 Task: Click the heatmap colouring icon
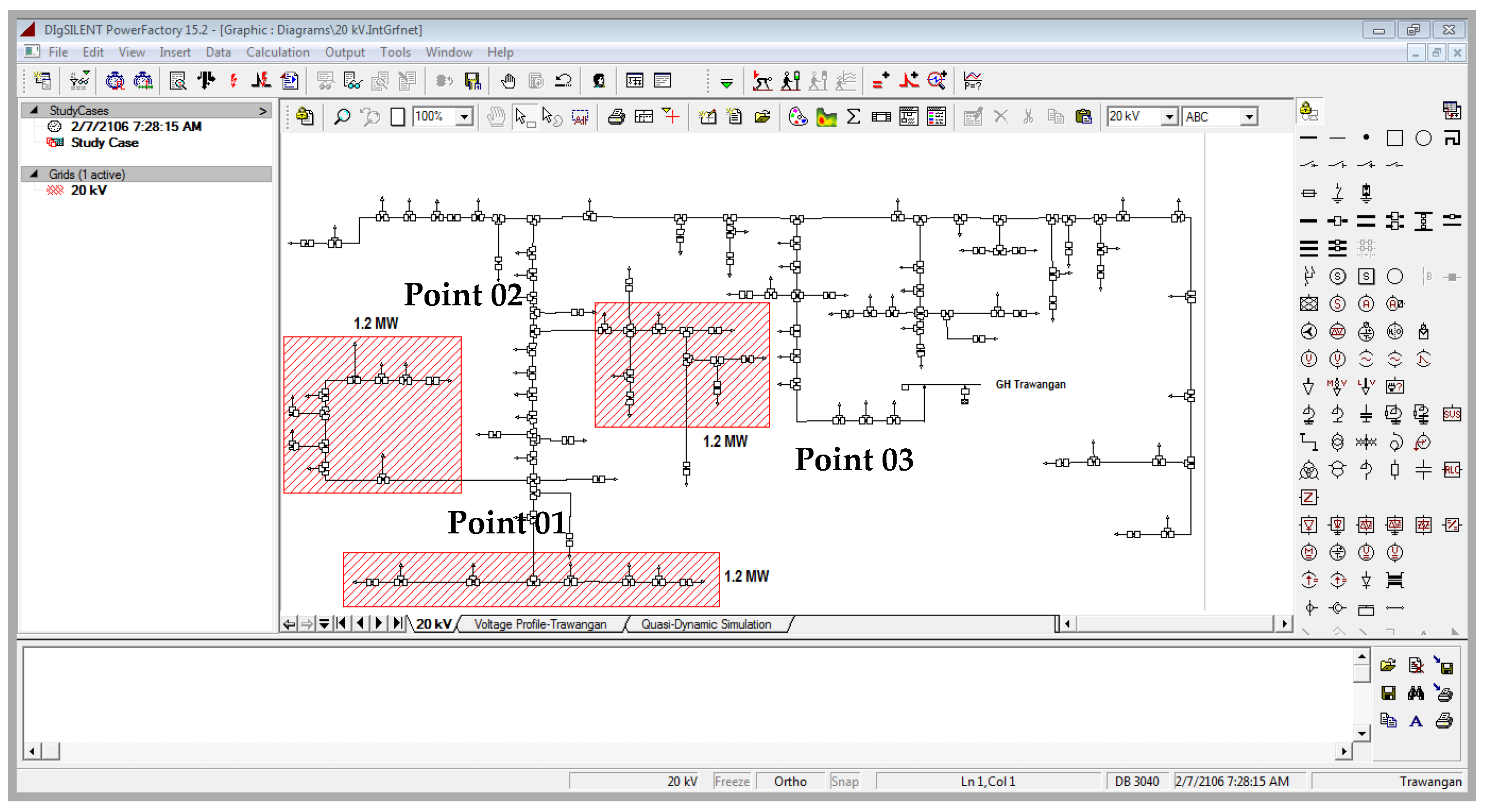pyautogui.click(x=826, y=117)
